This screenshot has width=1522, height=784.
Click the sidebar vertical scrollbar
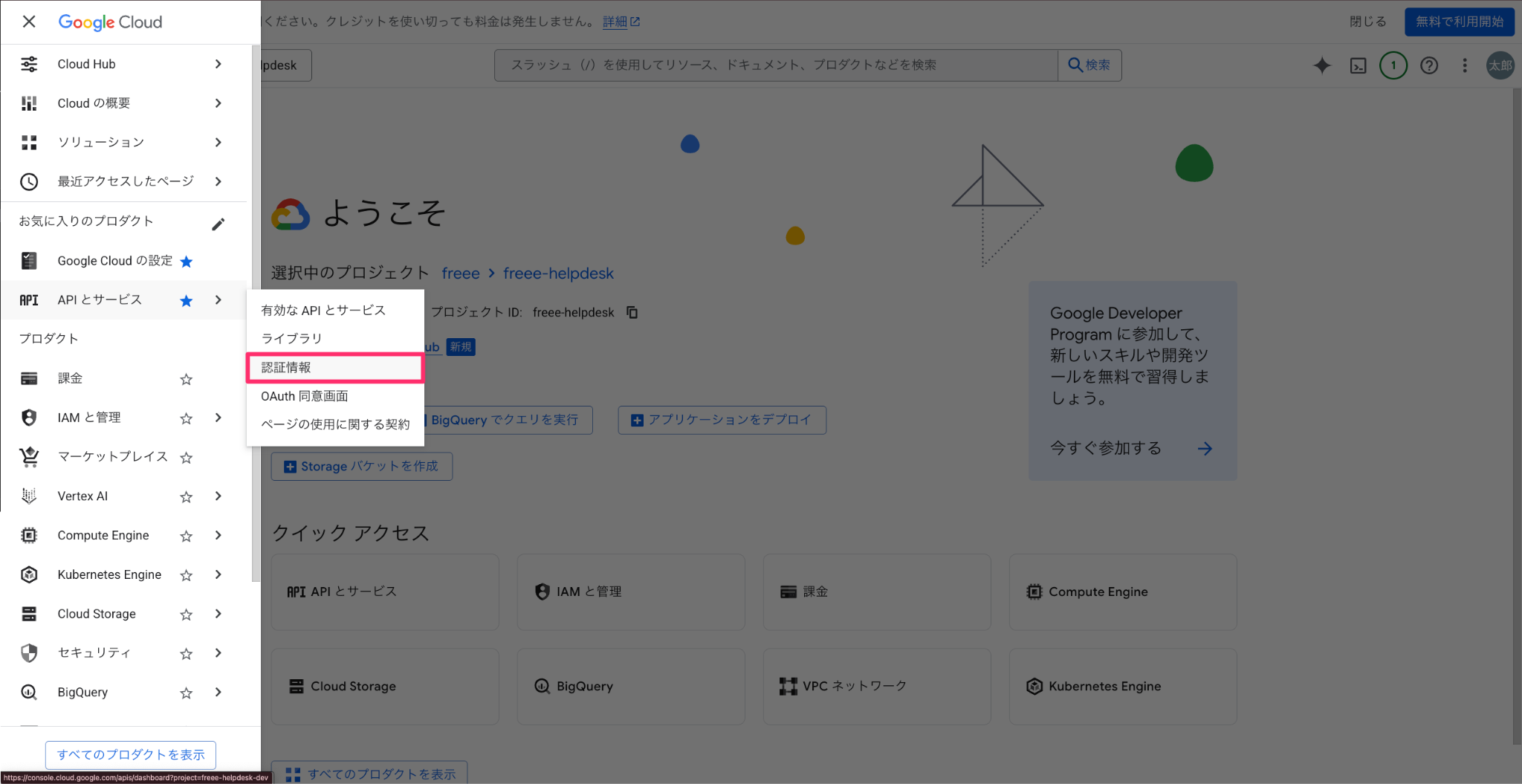(256, 312)
